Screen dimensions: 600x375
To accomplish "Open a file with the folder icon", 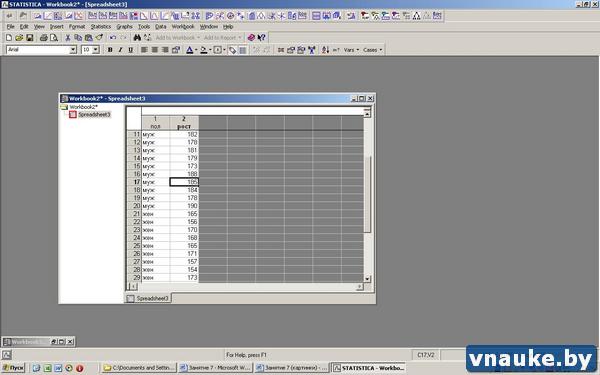I will [19, 38].
